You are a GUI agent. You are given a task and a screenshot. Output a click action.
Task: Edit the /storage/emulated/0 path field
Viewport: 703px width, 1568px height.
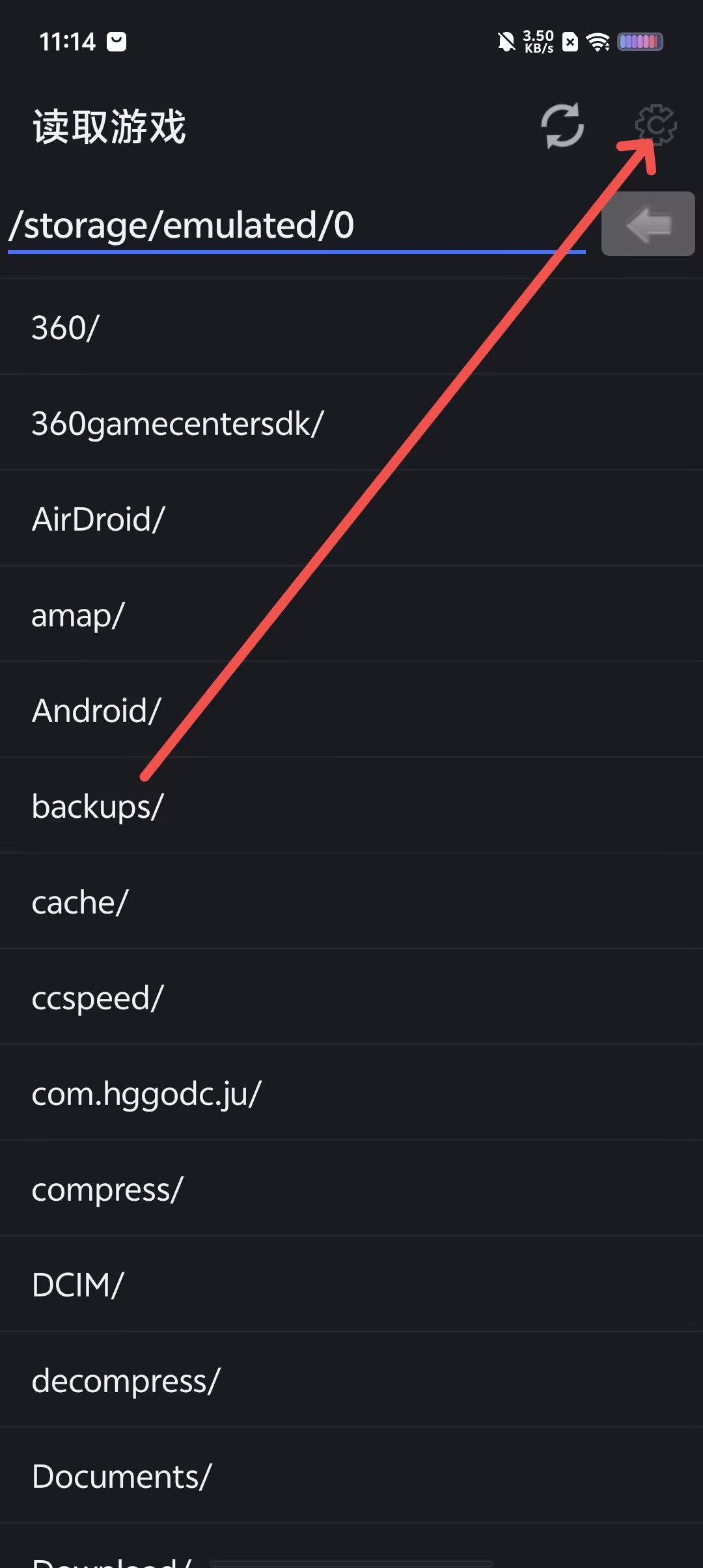tap(297, 226)
